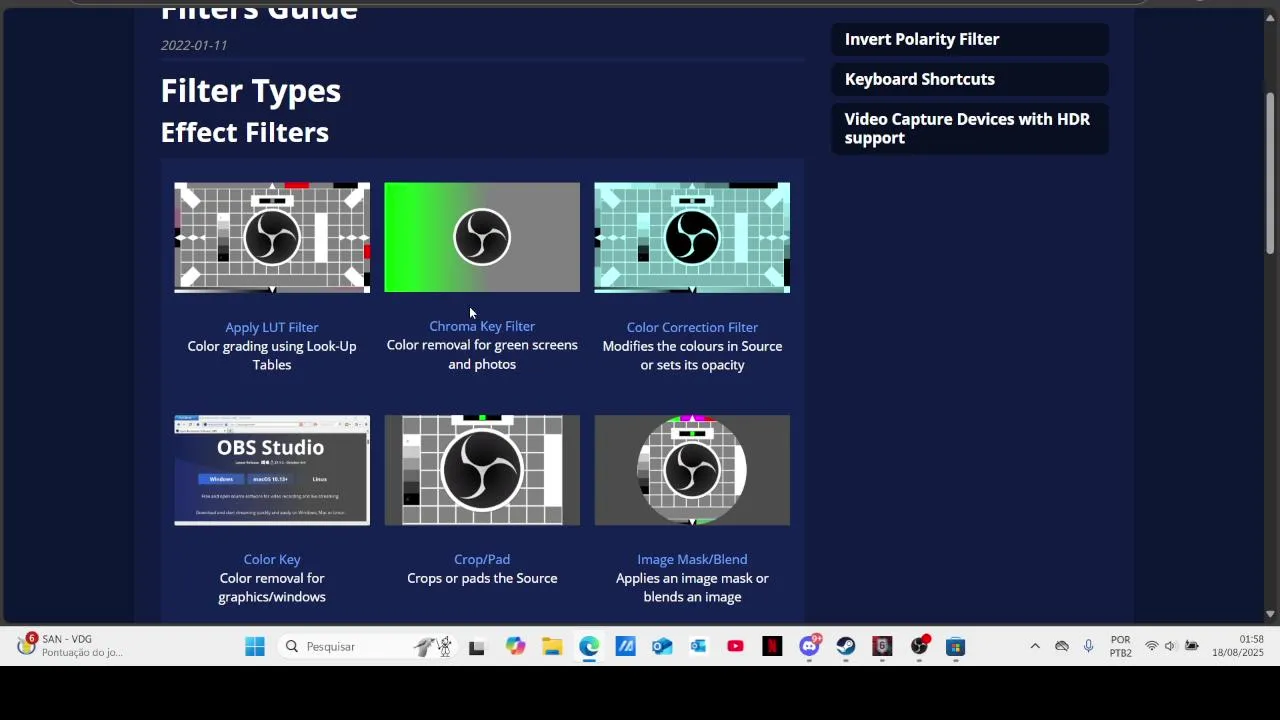1280x720 pixels.
Task: Open the Chroma Key Filter link
Action: tap(482, 326)
